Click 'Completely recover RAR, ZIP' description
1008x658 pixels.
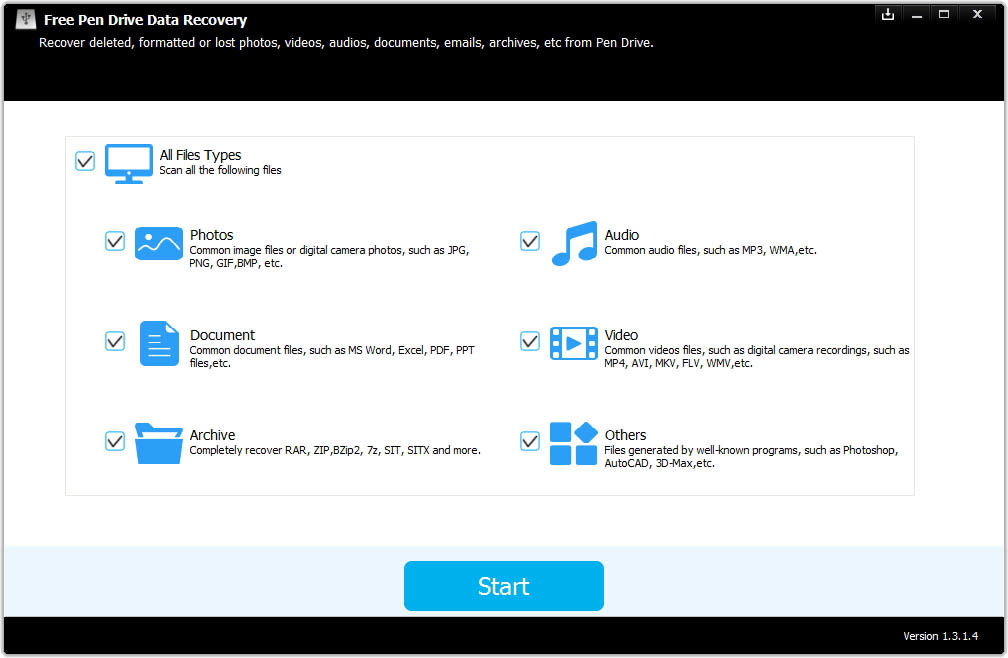tap(335, 450)
